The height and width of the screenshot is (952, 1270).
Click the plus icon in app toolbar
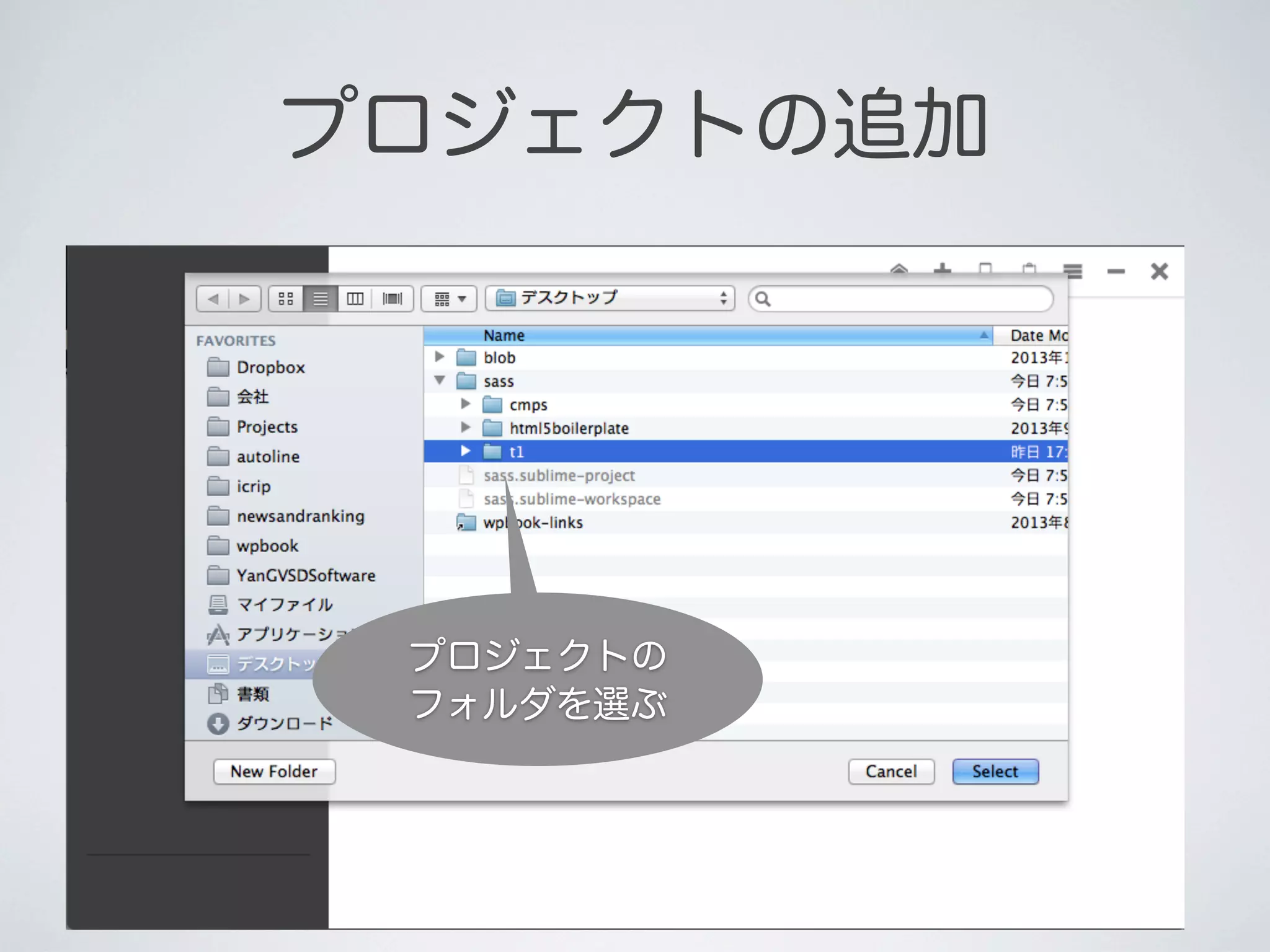coord(943,270)
